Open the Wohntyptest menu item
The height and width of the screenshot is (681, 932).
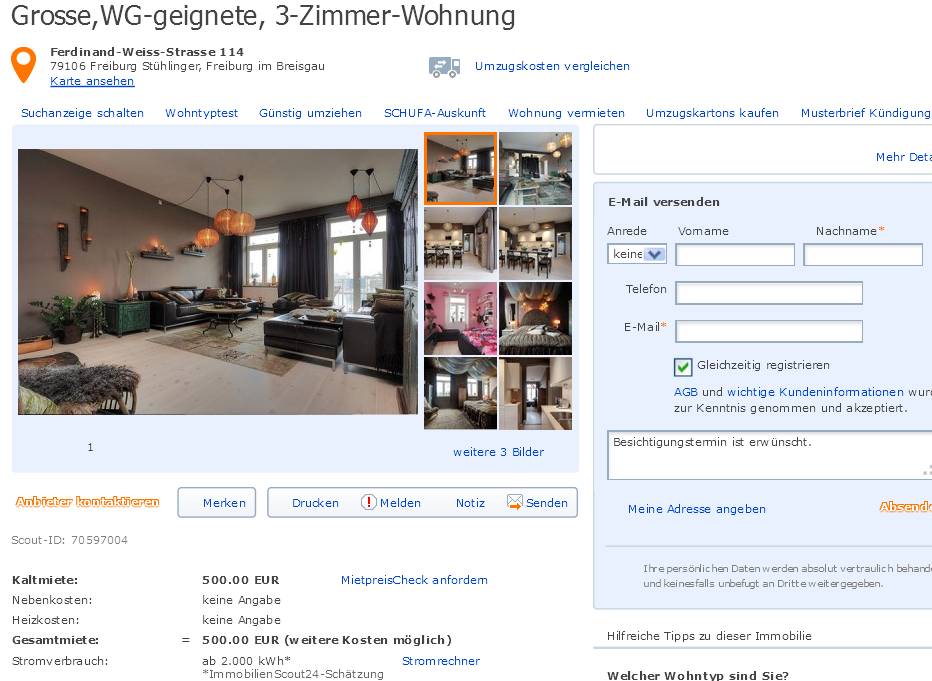(201, 113)
